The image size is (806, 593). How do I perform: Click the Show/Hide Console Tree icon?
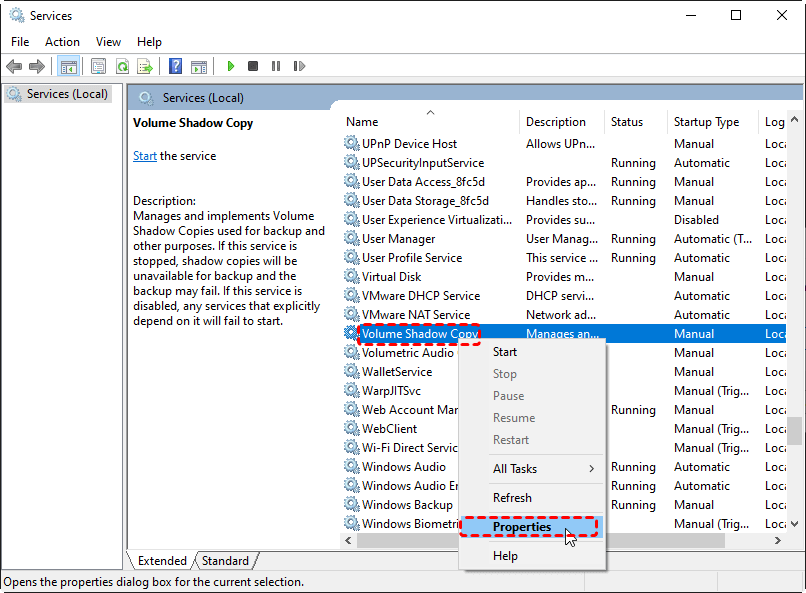pos(69,66)
